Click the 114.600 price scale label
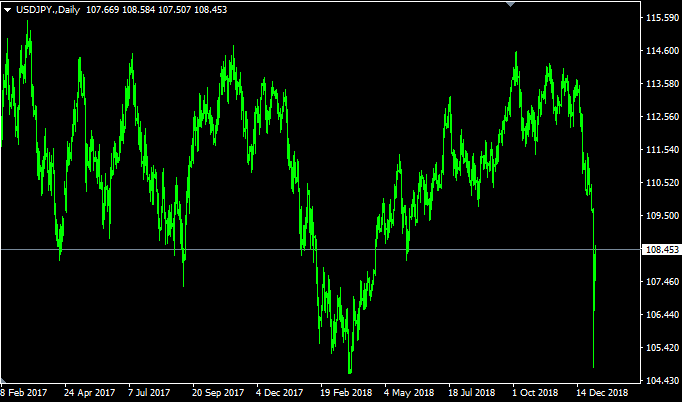The height and width of the screenshot is (402, 682). 663,51
